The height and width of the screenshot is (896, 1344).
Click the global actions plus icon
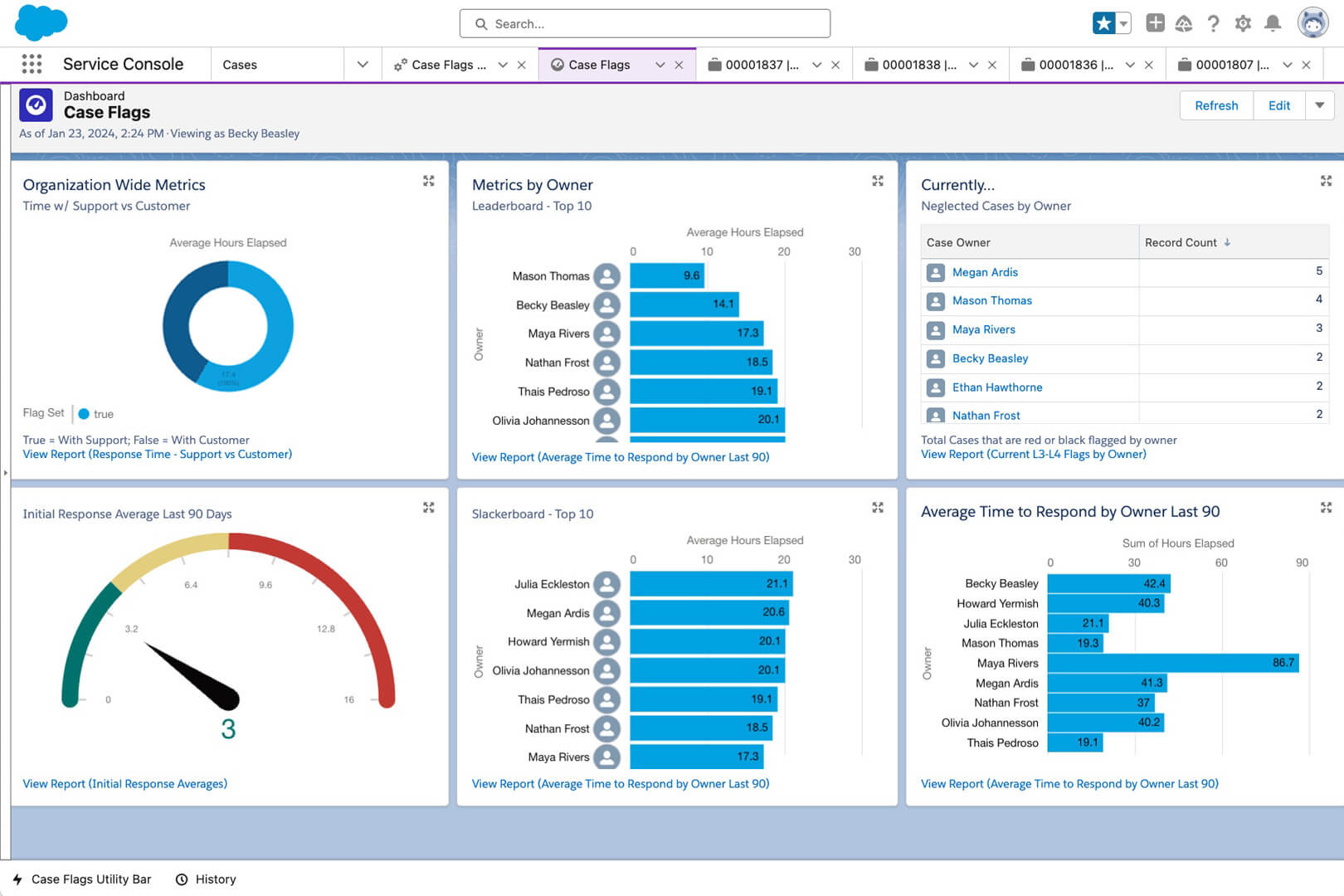tap(1155, 23)
